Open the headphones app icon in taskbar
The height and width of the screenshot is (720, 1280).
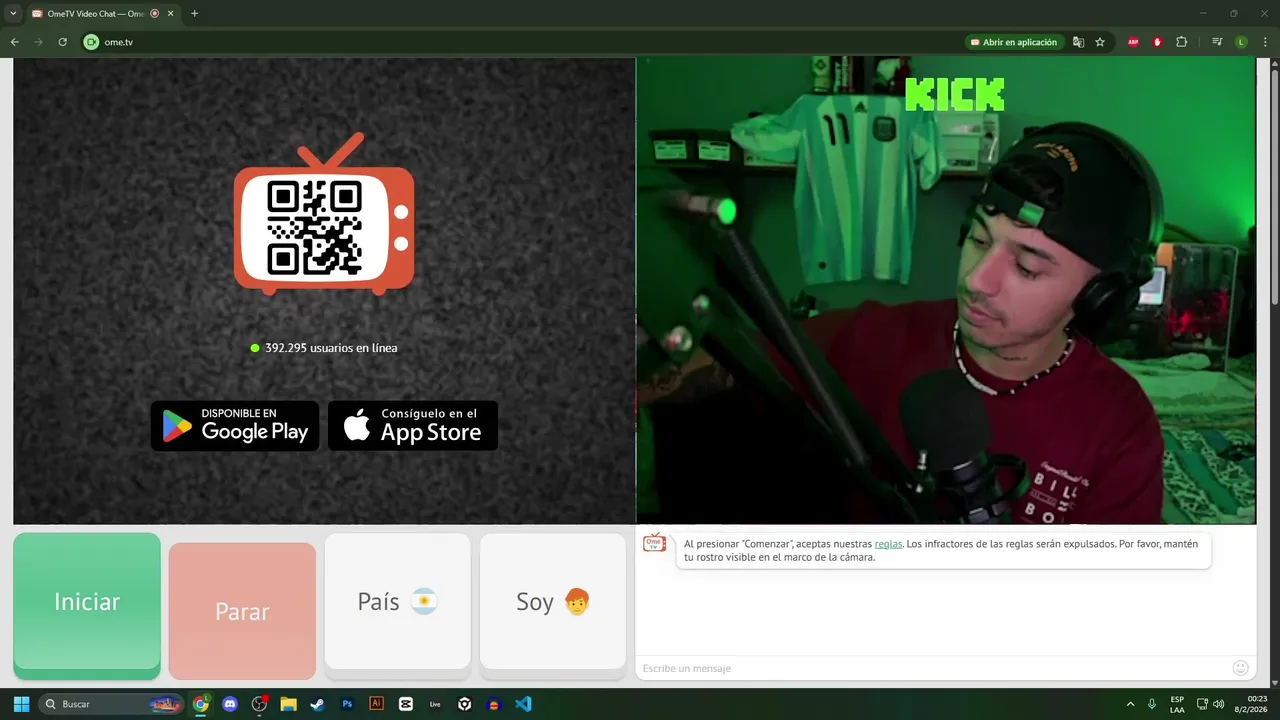click(493, 704)
